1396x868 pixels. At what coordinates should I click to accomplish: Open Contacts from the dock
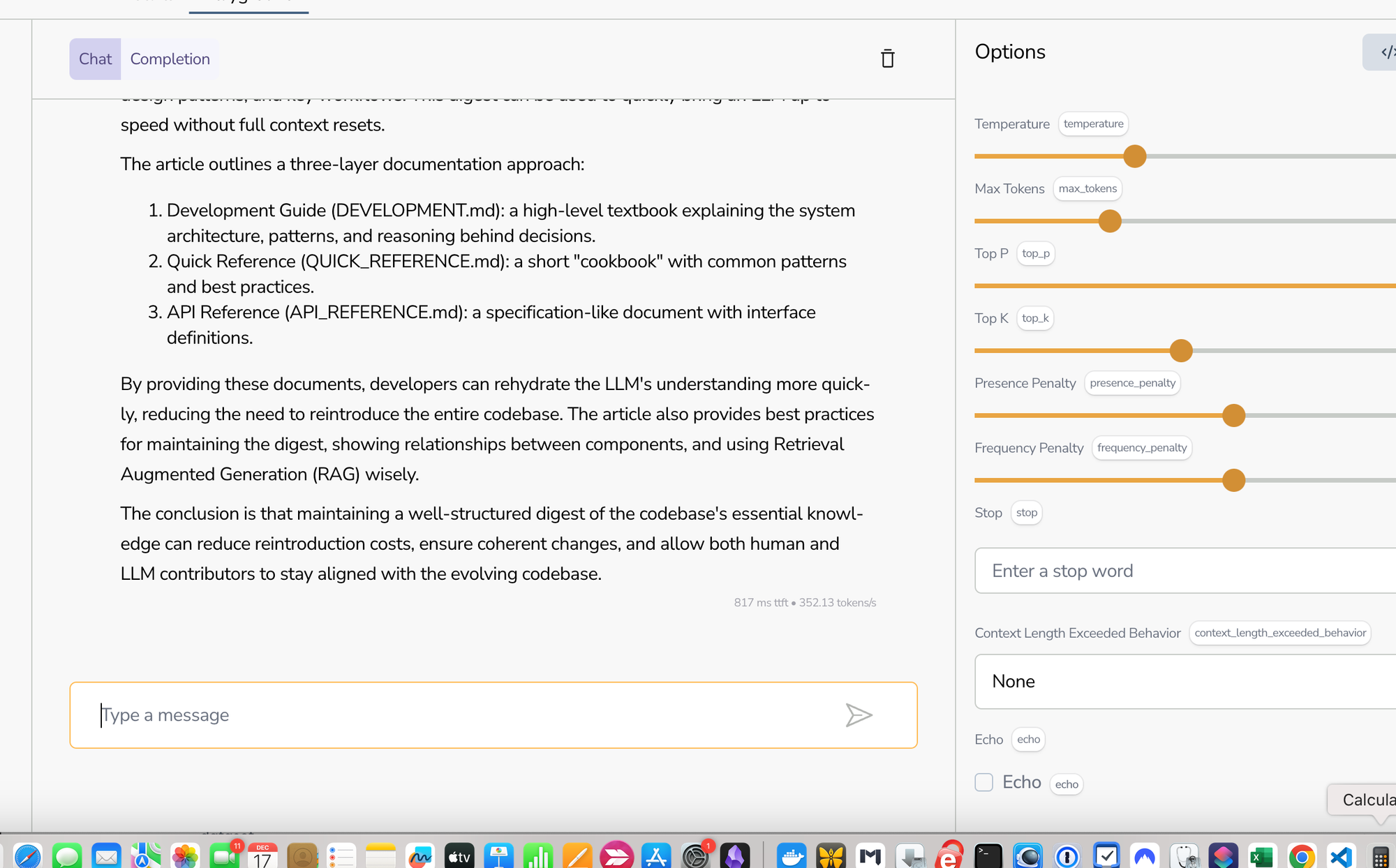click(x=302, y=855)
